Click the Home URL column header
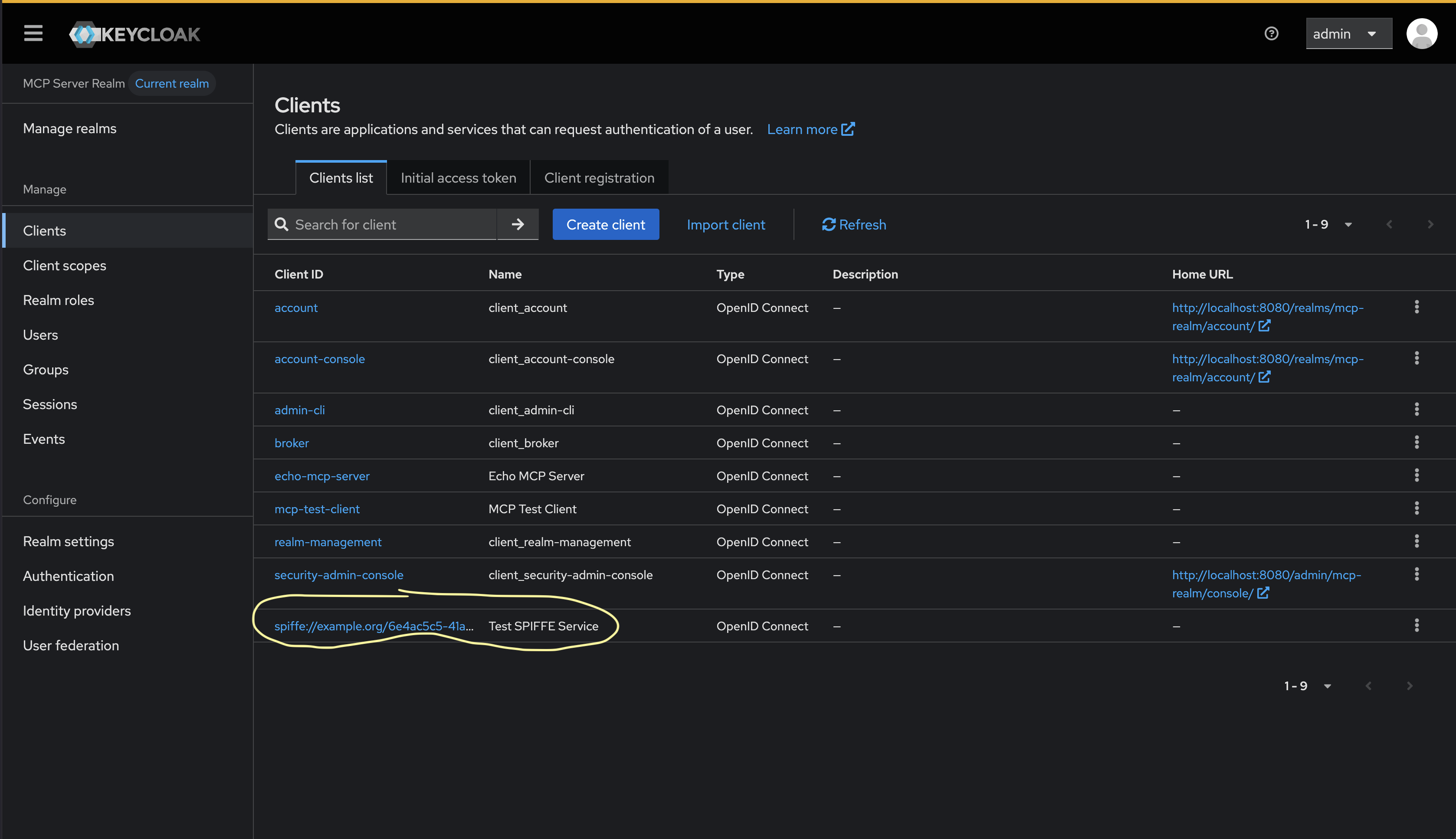 1202,274
